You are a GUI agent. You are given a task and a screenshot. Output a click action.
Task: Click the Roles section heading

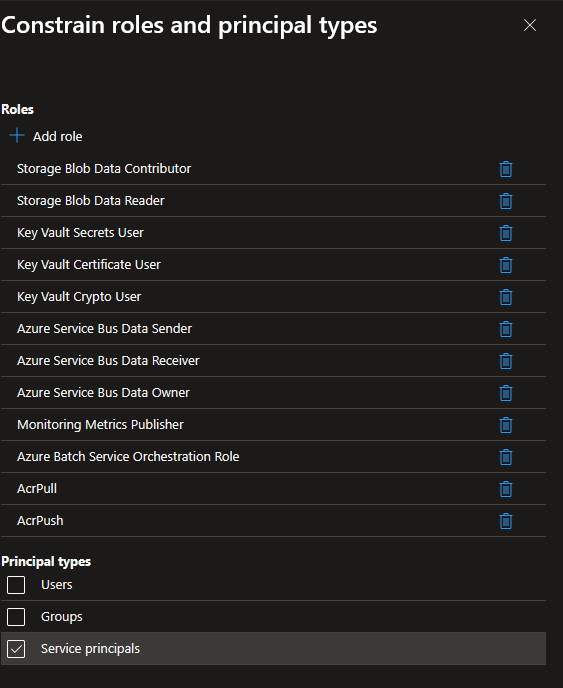tap(18, 109)
